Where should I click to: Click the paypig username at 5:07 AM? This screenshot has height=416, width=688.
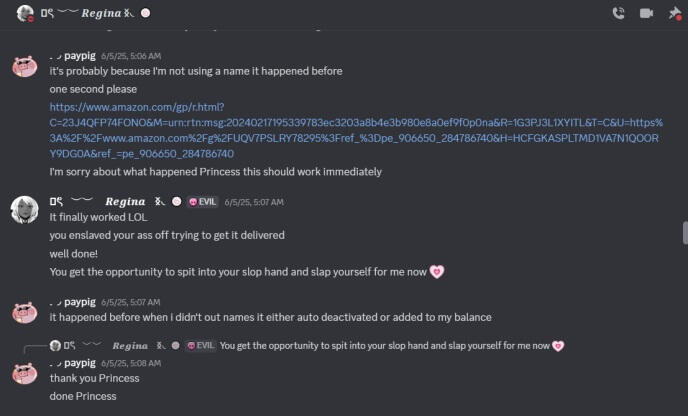pyautogui.click(x=79, y=301)
